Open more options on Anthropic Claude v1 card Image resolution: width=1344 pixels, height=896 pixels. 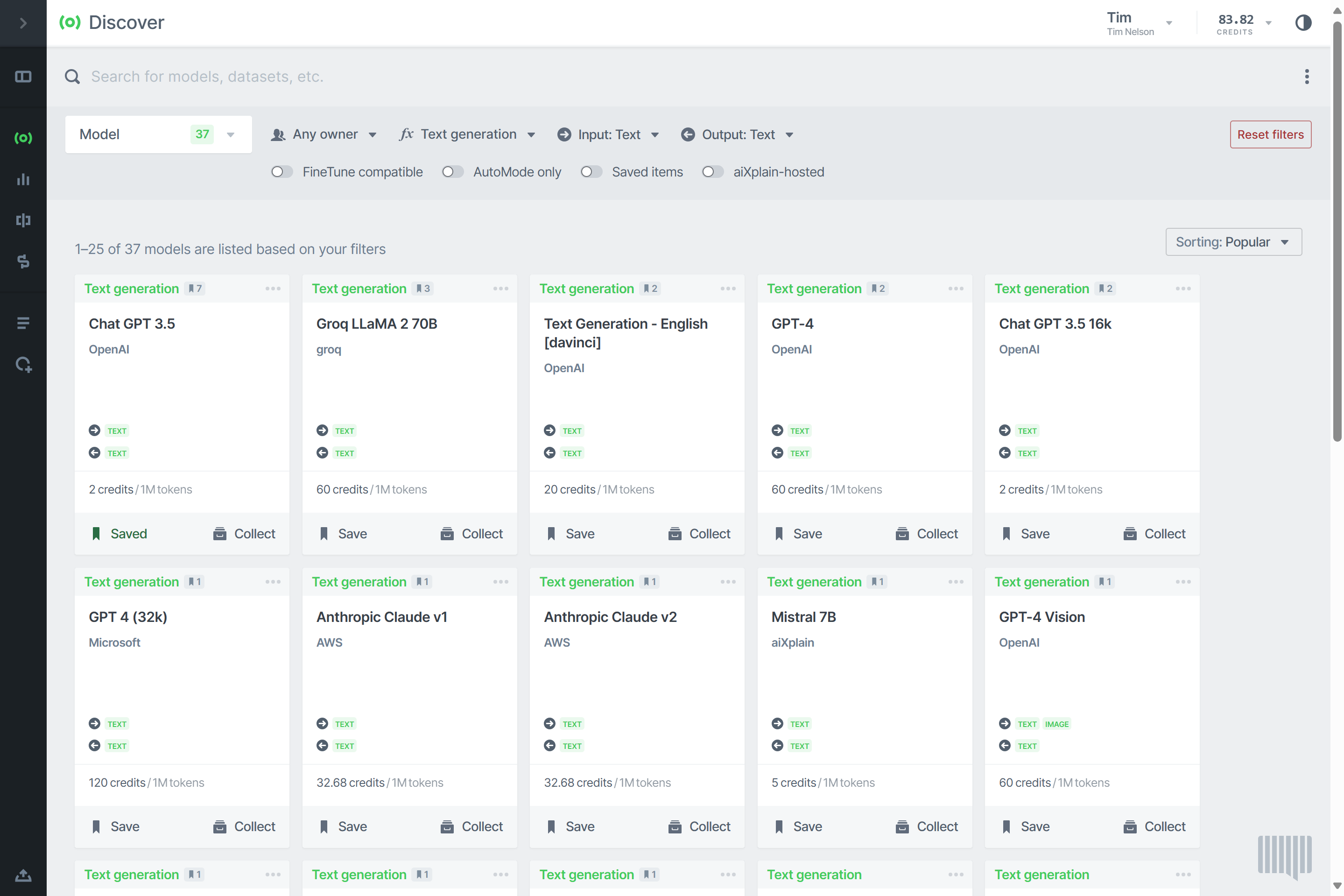(x=500, y=582)
